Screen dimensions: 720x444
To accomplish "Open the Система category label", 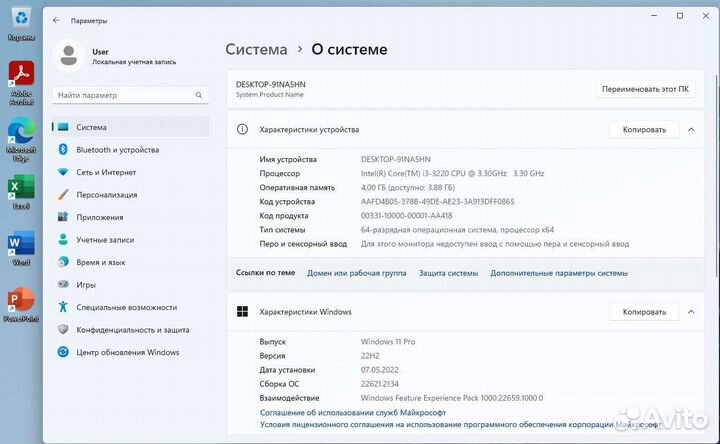I will [x=91, y=127].
